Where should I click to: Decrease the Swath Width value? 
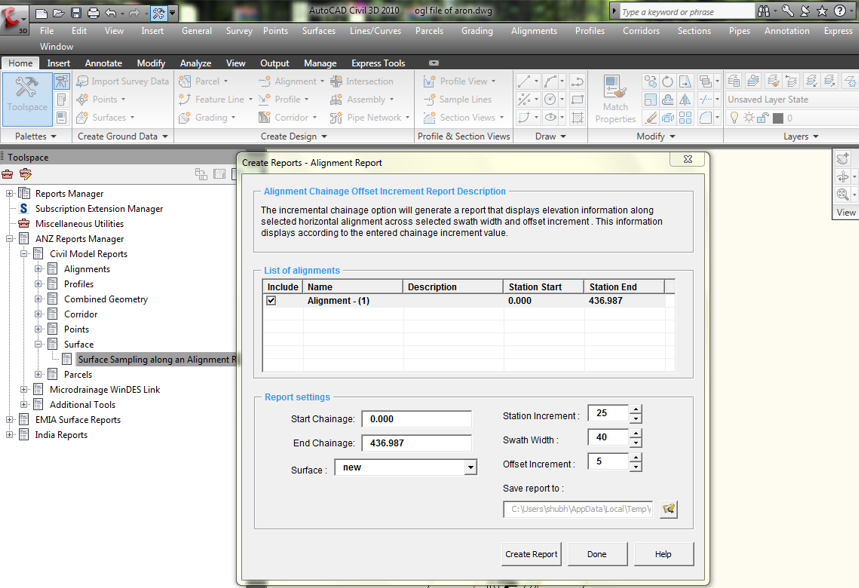[635, 442]
